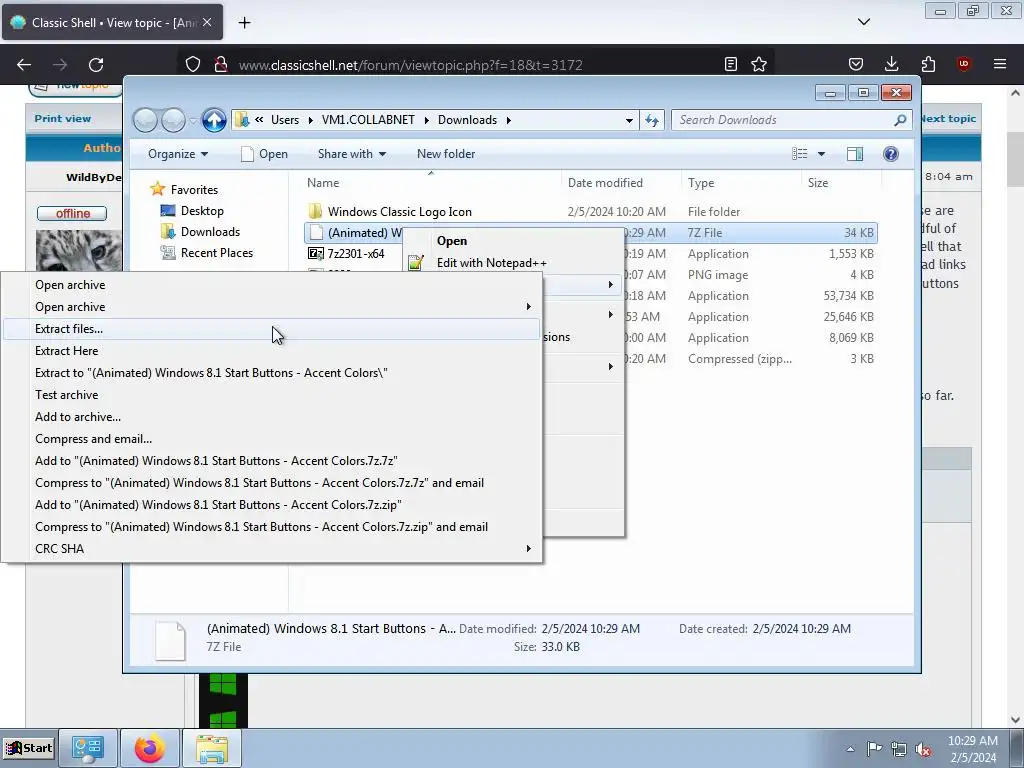Click the Favorites star icon
This screenshot has width=1024, height=768.
pyautogui.click(x=157, y=189)
